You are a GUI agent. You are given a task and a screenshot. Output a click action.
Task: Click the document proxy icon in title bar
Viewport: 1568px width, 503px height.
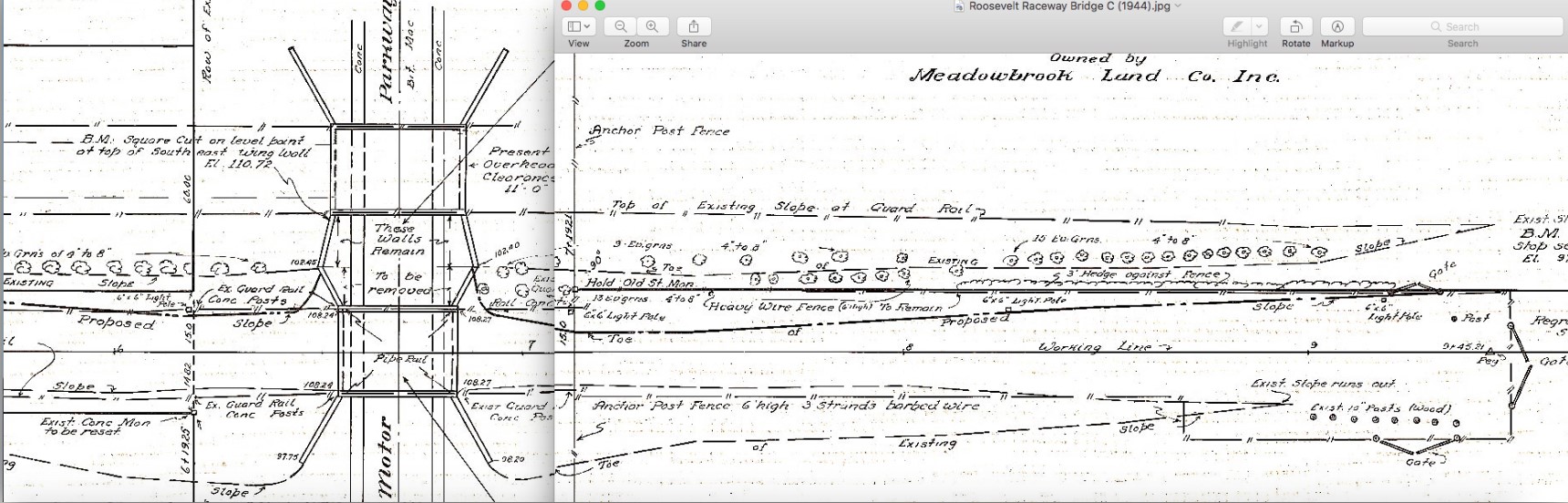pos(959,6)
